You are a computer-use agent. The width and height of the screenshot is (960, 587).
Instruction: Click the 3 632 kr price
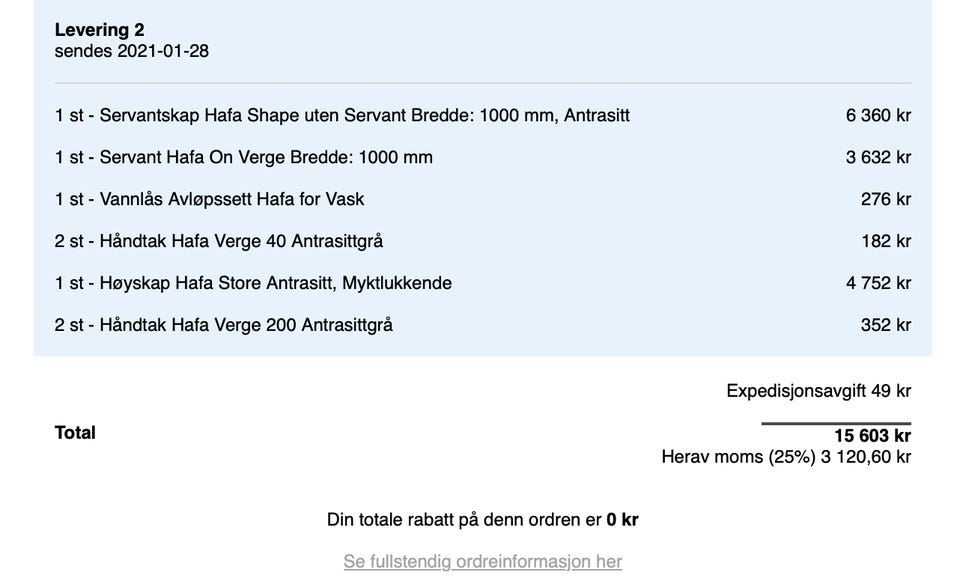coord(878,157)
